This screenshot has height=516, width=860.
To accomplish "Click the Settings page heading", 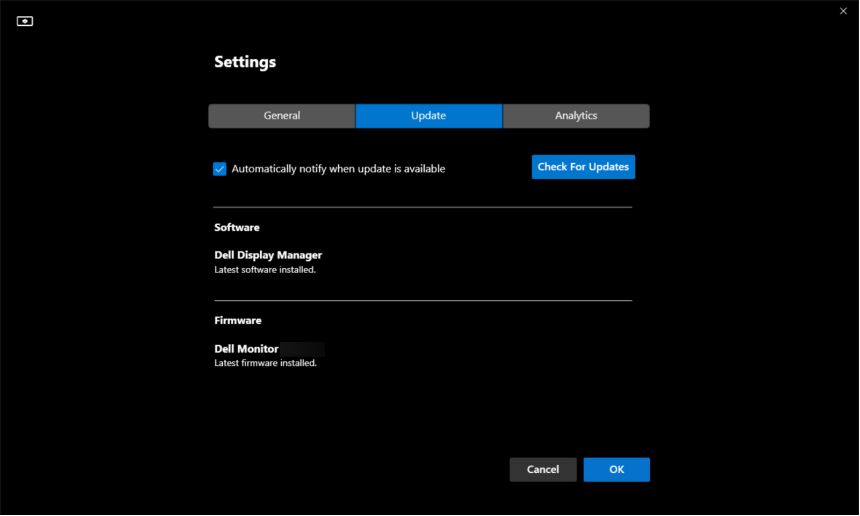I will 245,62.
